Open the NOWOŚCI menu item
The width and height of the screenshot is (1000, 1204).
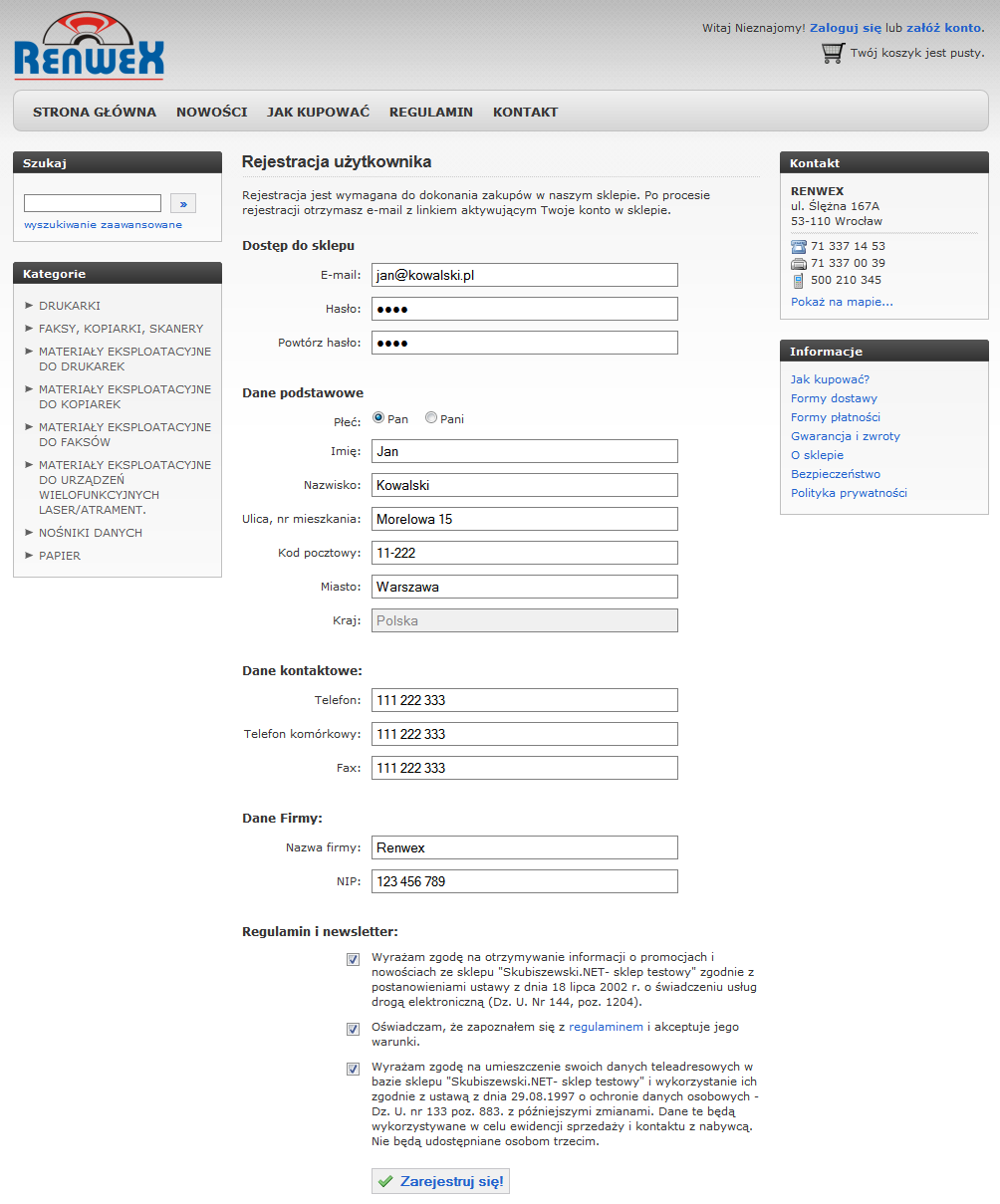coord(212,113)
